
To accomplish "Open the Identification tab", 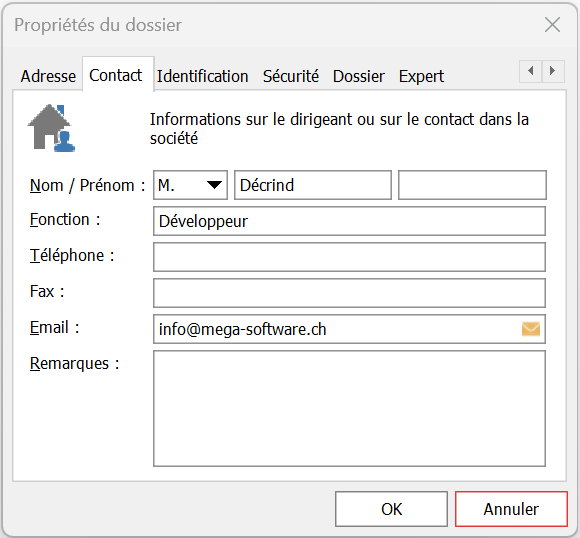I will 202,76.
